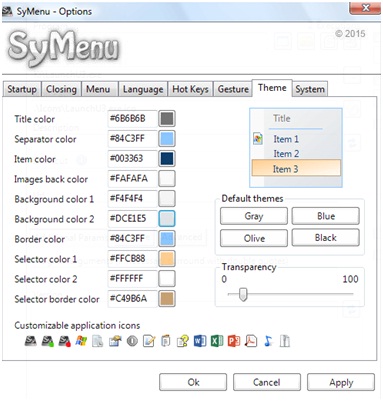
Task: Open the Background color 2 swatch
Action: pos(167,219)
